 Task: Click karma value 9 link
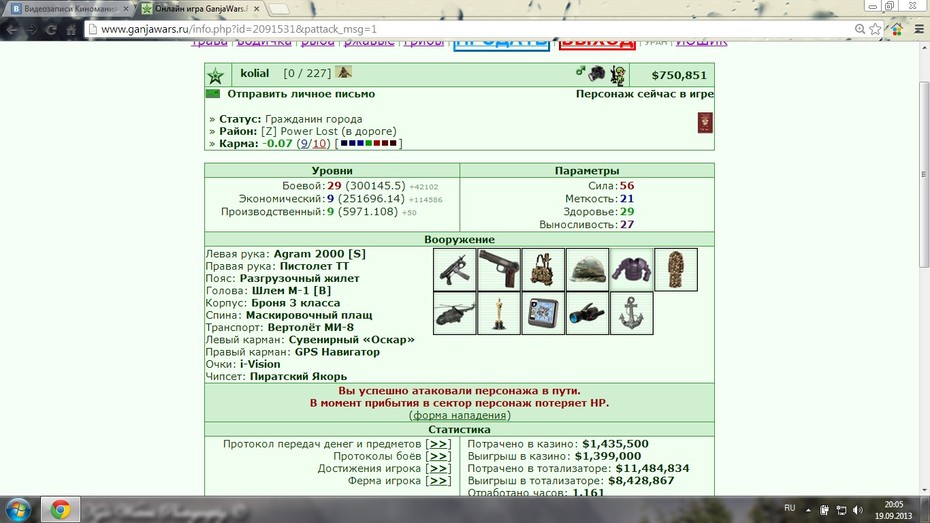coord(304,143)
